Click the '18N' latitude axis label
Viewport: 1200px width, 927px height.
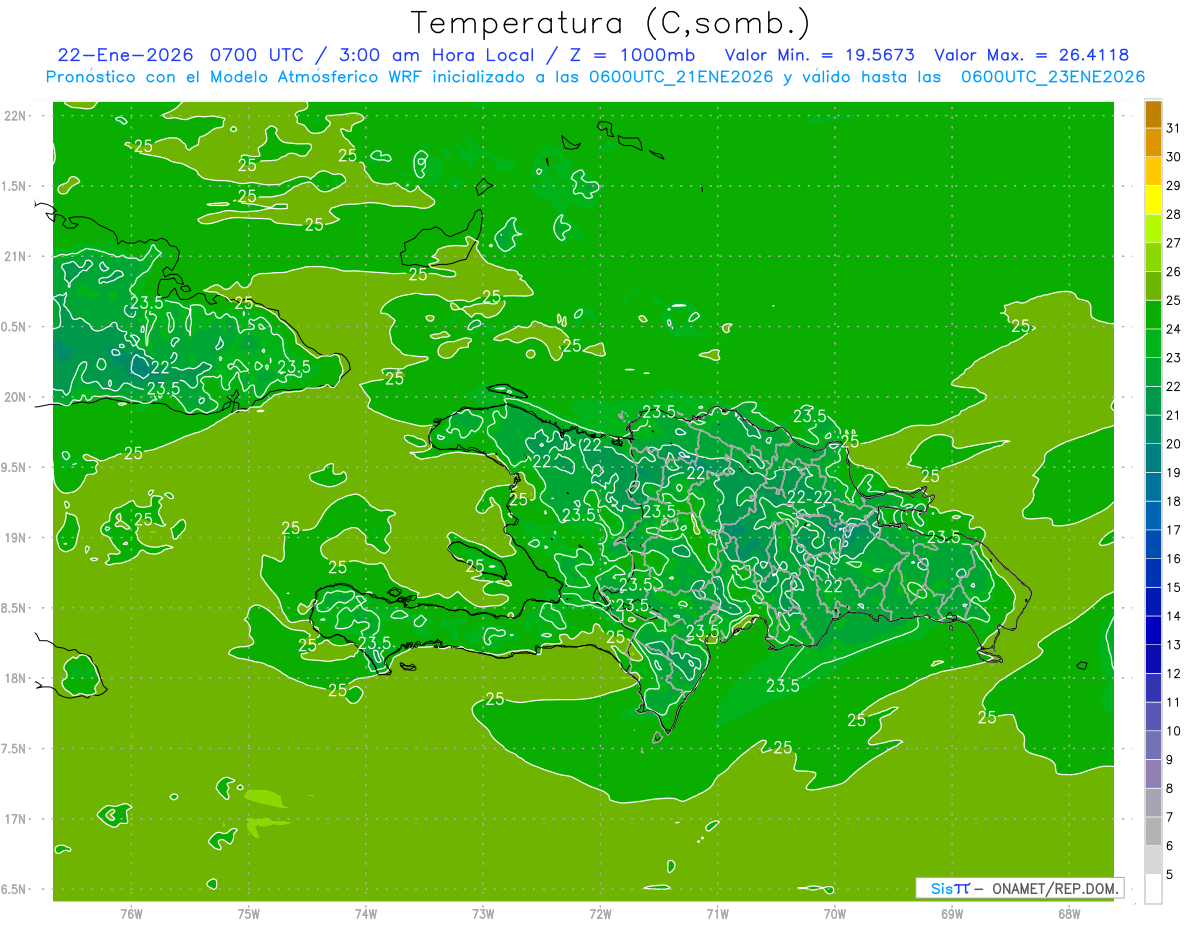point(16,679)
